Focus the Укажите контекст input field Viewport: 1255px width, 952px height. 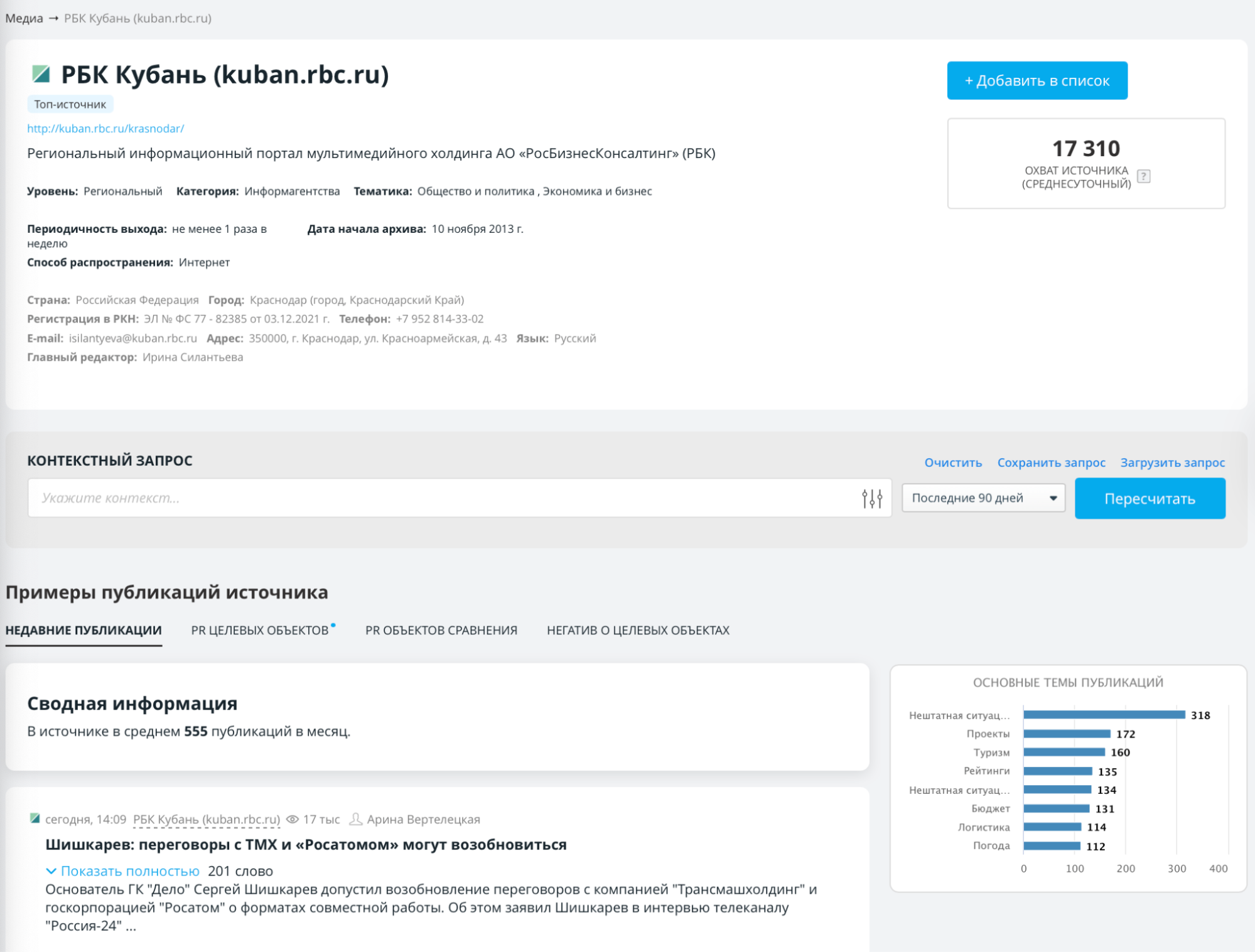click(x=439, y=498)
